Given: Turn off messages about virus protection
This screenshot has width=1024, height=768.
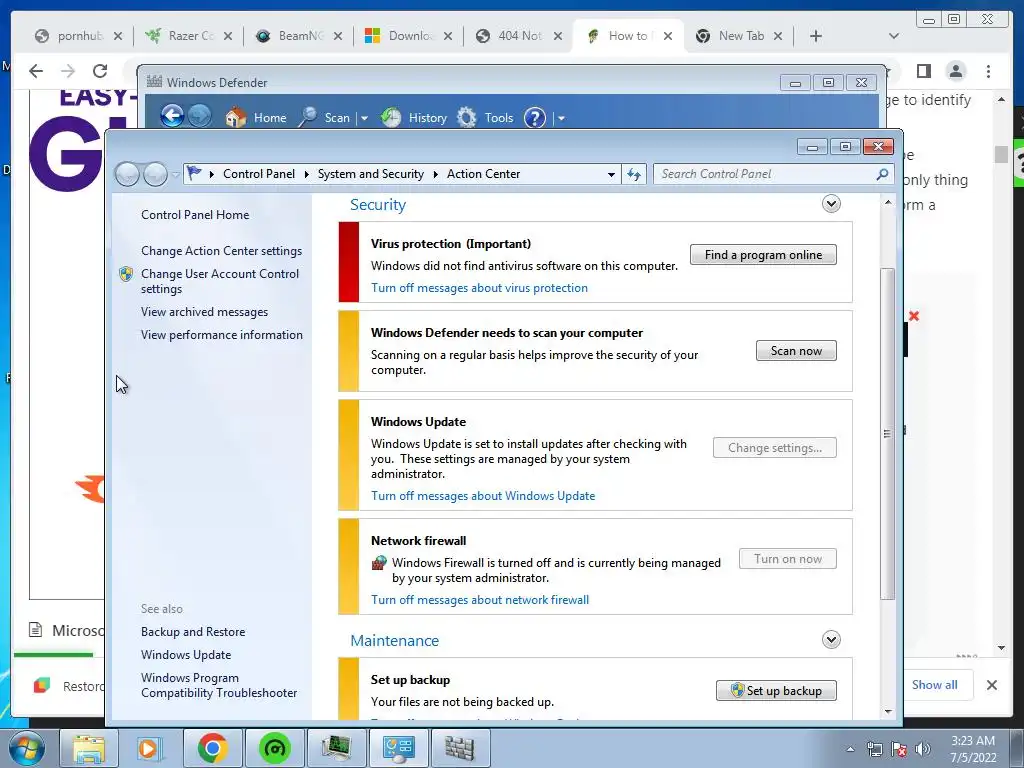Looking at the screenshot, I should 479,288.
